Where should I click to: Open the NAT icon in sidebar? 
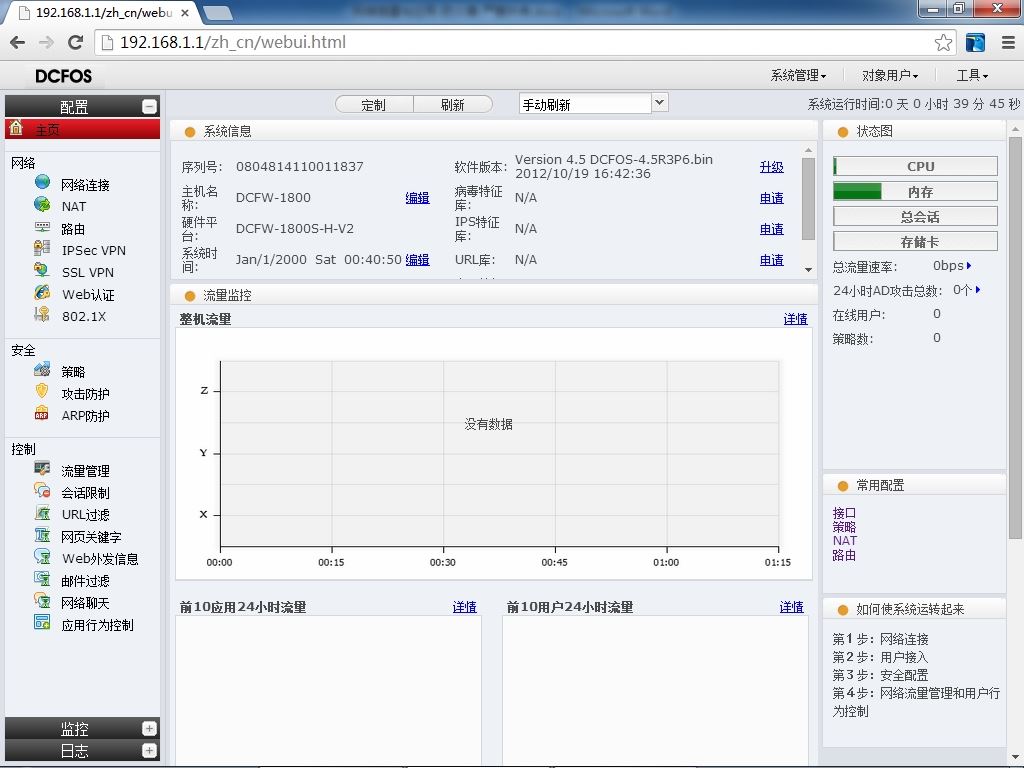(42, 204)
